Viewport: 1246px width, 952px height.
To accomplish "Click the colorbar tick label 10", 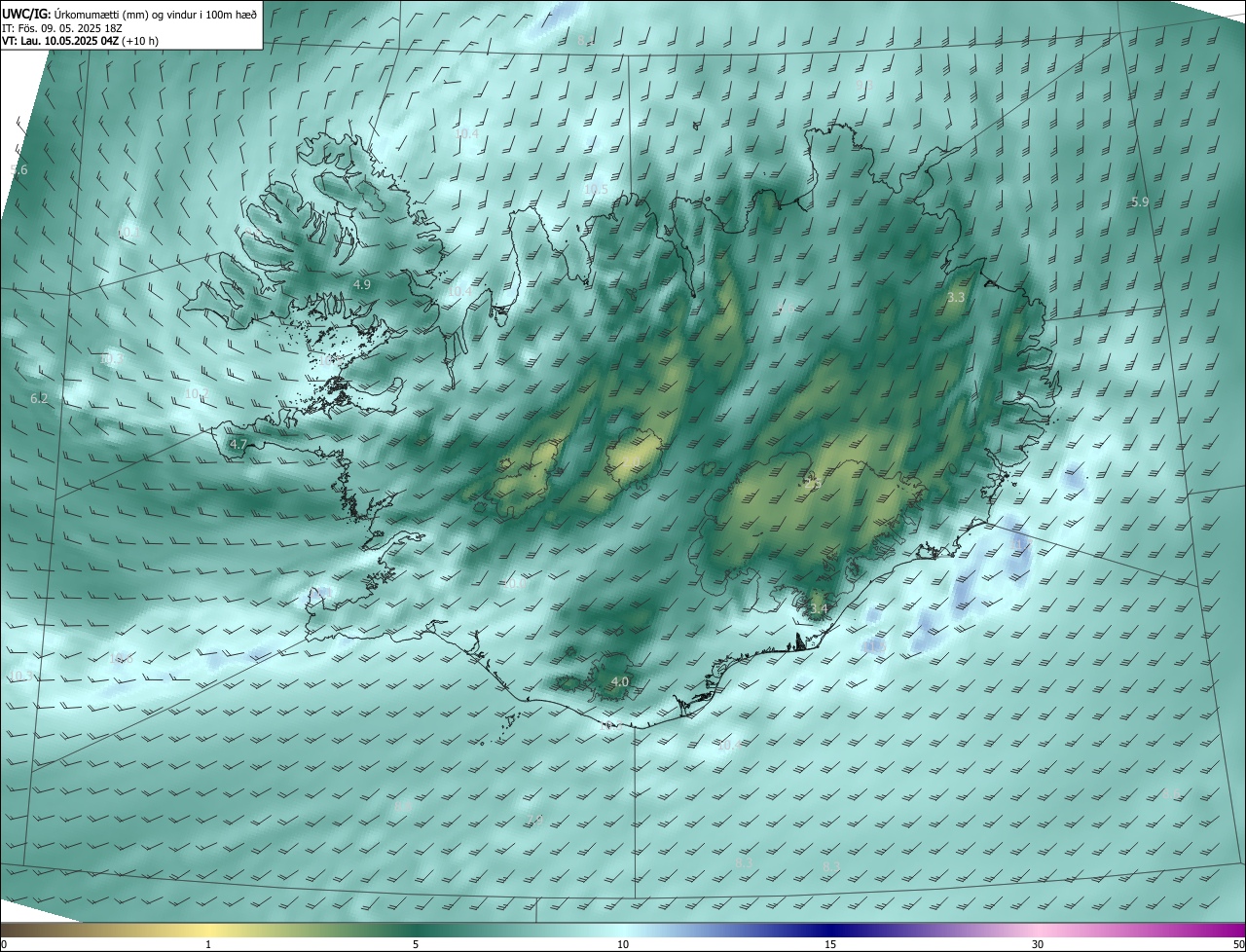I will [623, 944].
